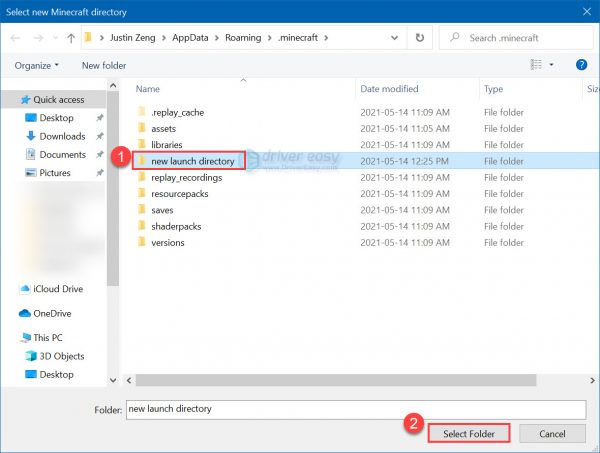Go up one folder level

[x=71, y=38]
